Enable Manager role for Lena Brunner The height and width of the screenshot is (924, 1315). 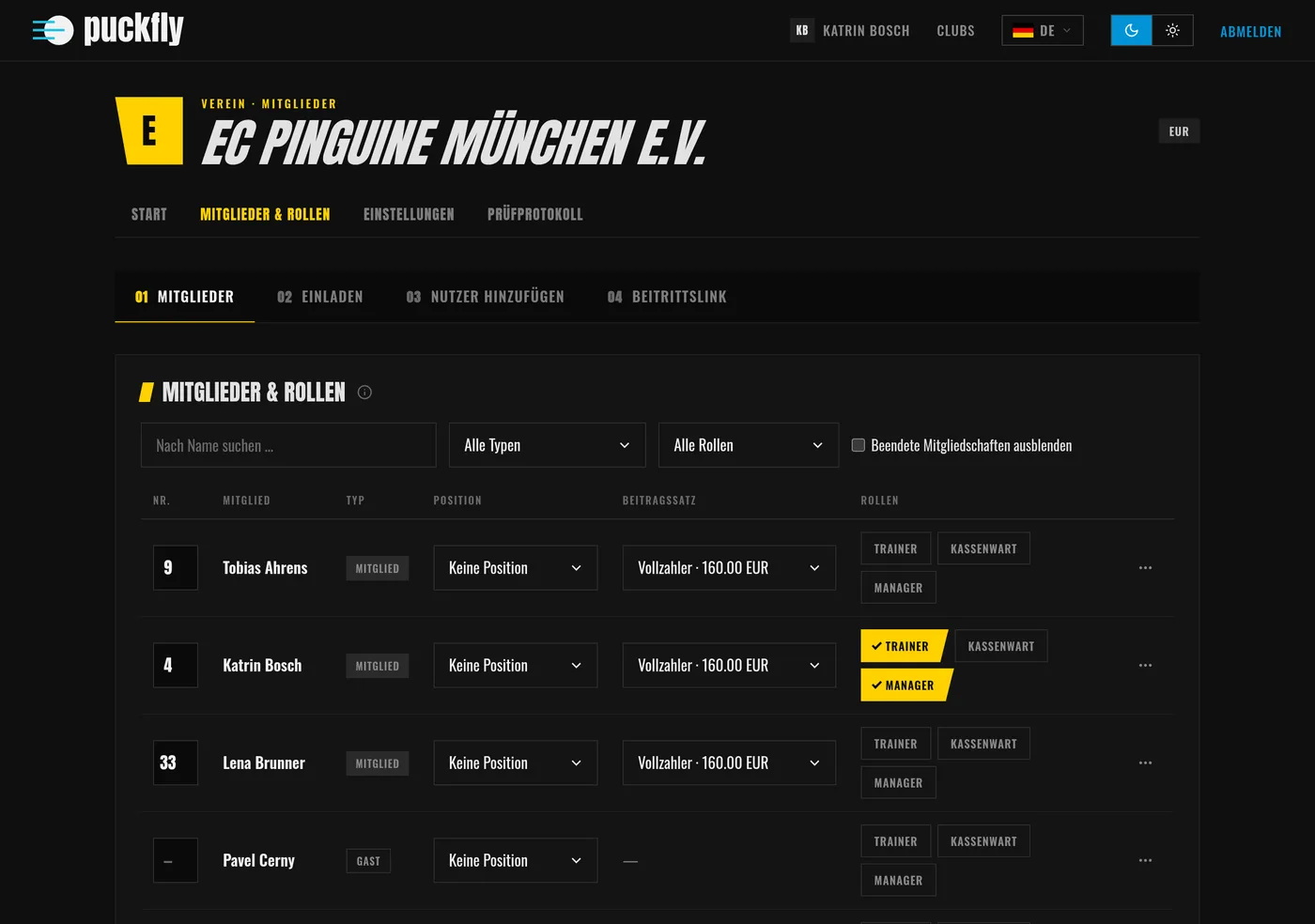click(899, 783)
